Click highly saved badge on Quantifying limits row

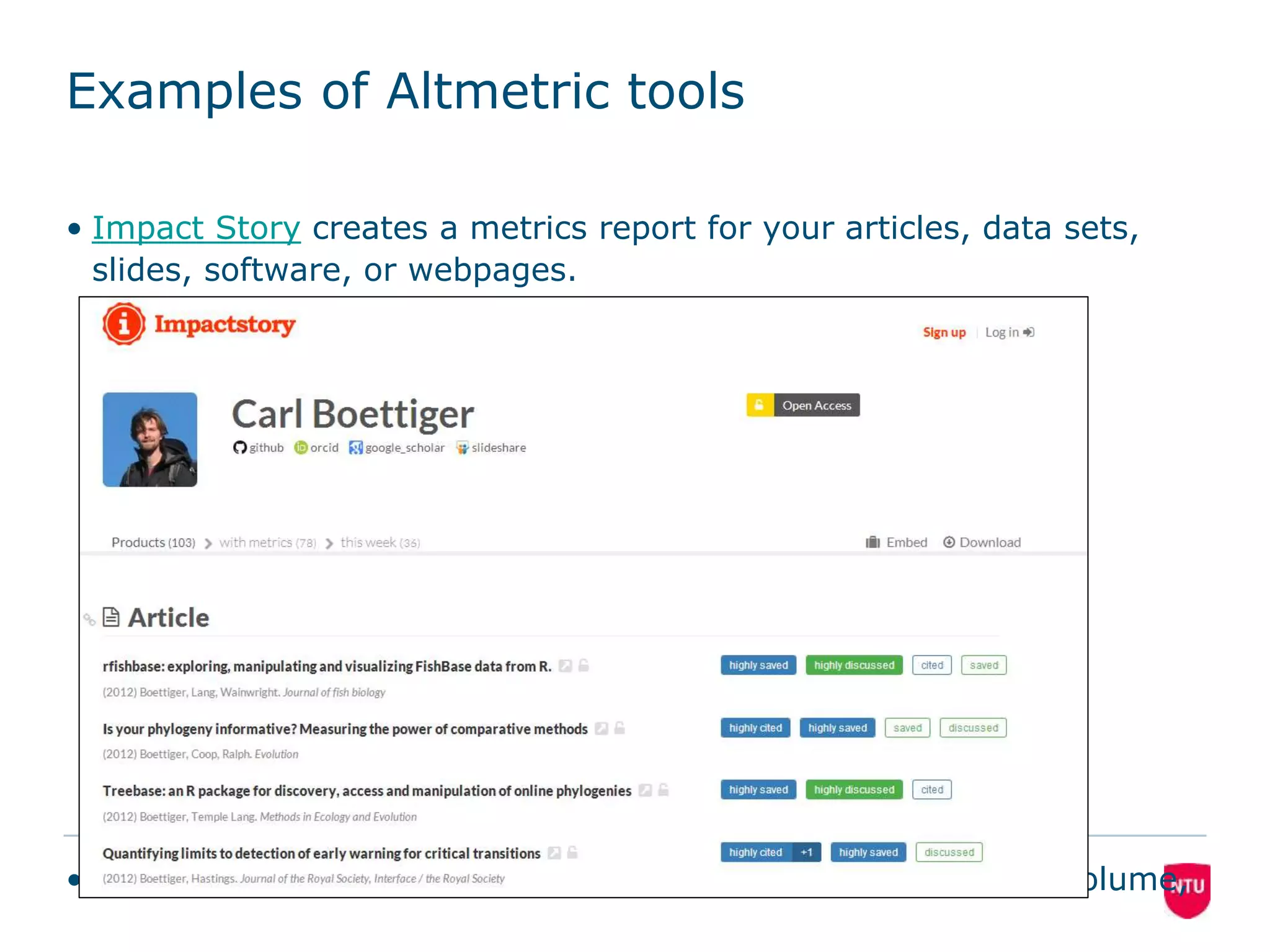[868, 852]
